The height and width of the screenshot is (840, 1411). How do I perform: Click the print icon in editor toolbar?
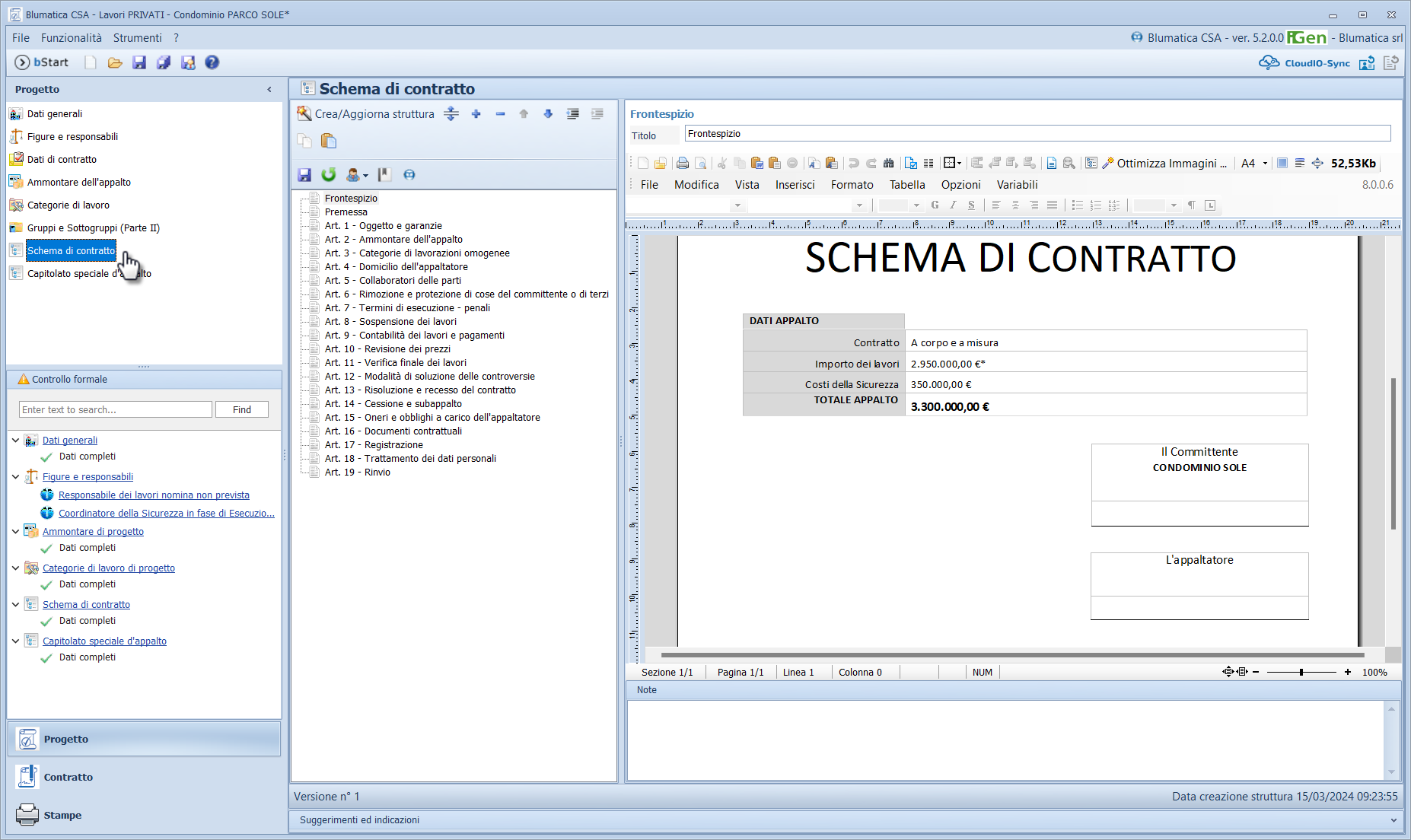(x=683, y=163)
